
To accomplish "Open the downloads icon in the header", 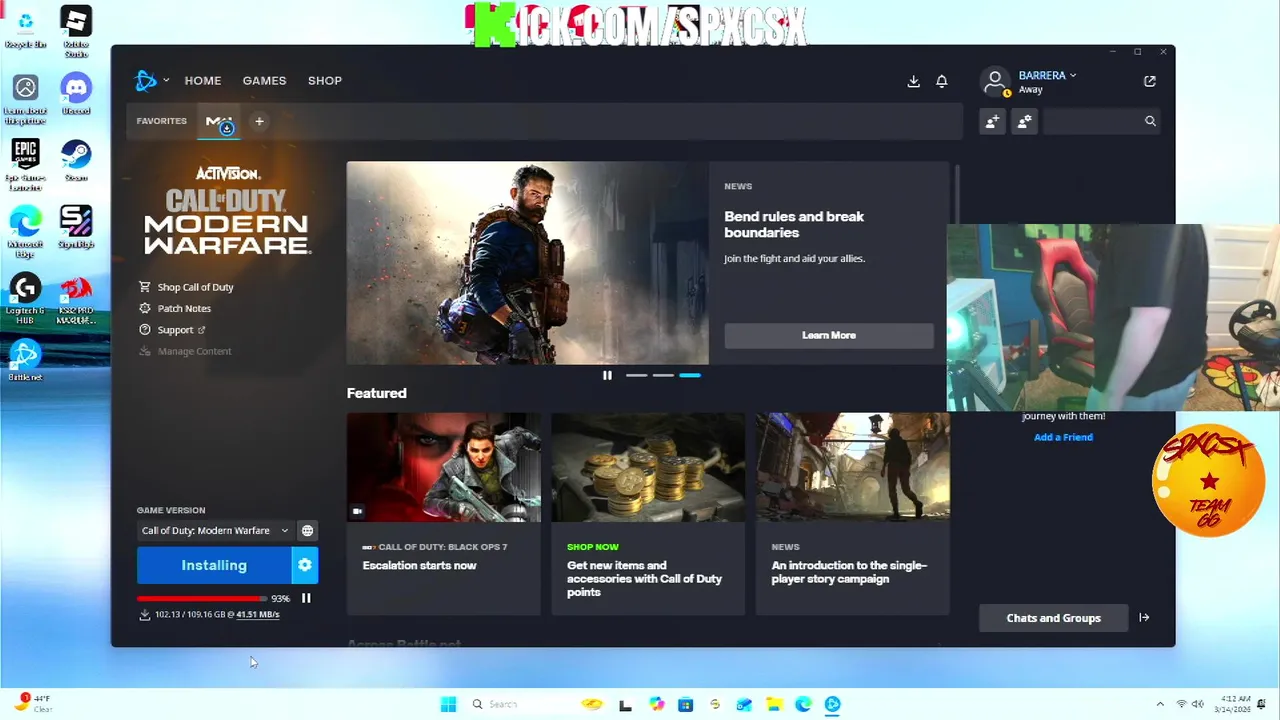I will point(913,81).
